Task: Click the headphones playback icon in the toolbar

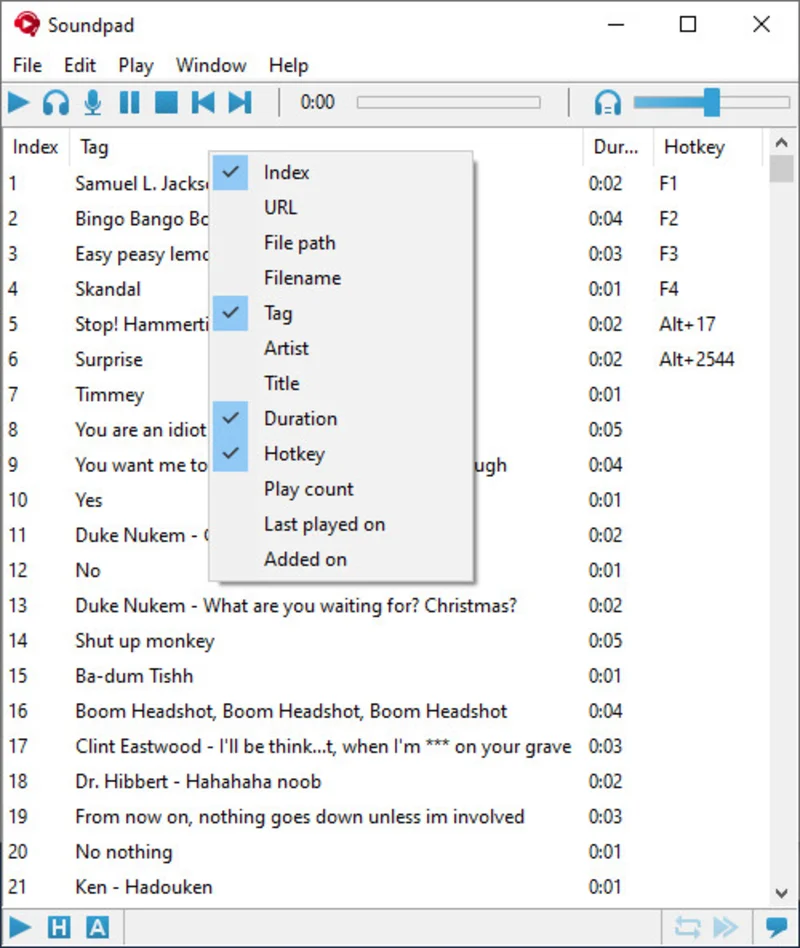Action: pos(56,102)
